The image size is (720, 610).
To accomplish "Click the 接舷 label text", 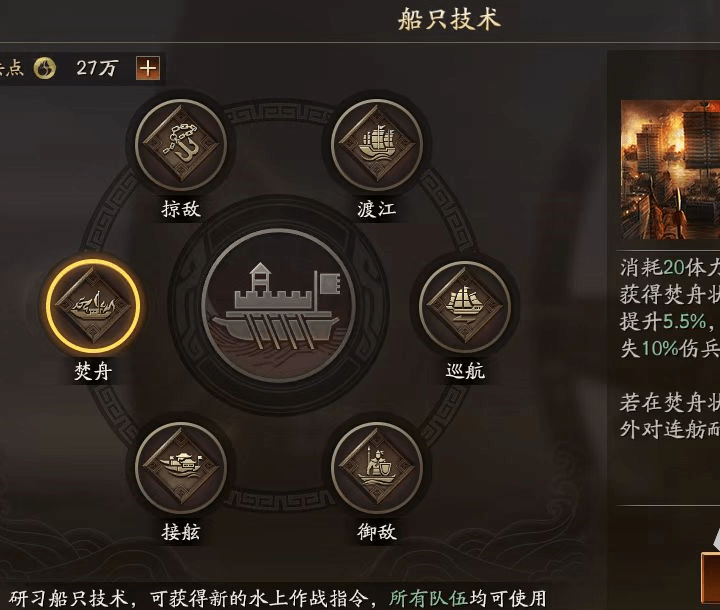I will pos(181,531).
